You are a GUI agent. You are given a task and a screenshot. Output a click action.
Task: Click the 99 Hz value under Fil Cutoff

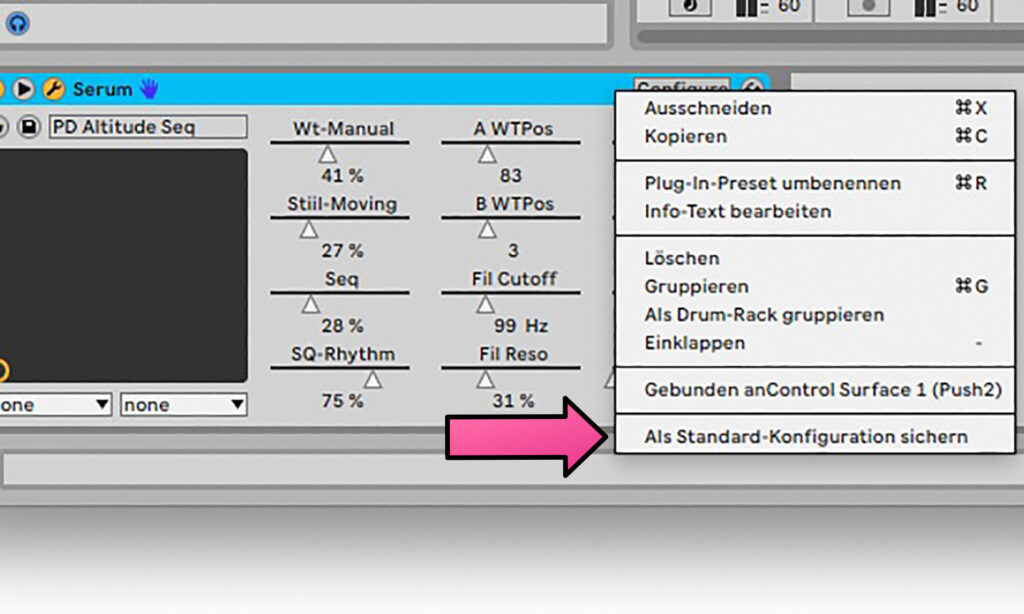pos(520,326)
